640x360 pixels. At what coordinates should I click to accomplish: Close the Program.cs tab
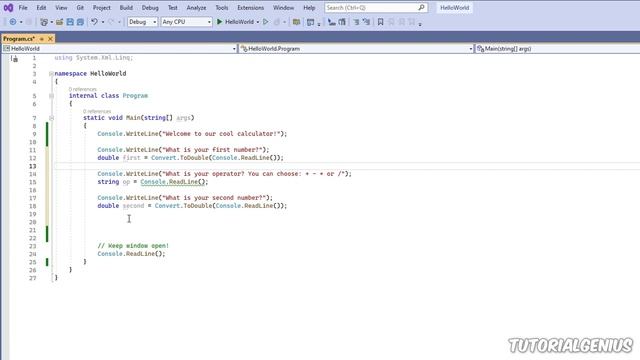pyautogui.click(x=50, y=39)
